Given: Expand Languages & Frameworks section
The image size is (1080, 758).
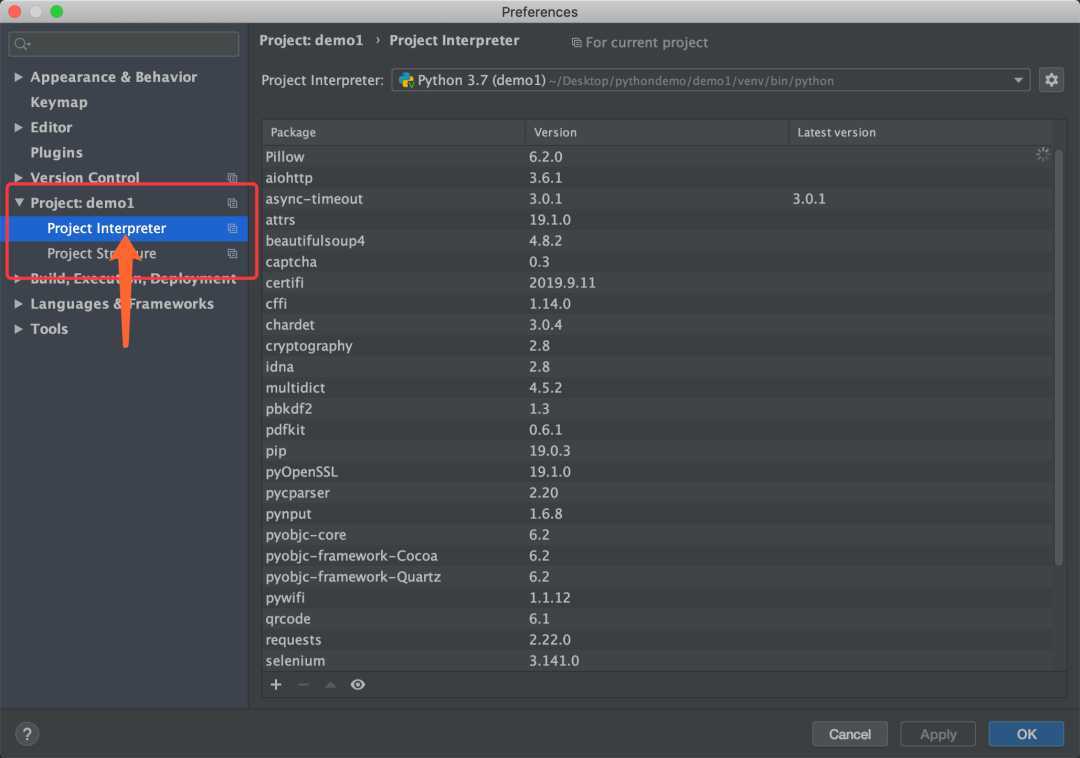Looking at the screenshot, I should pos(19,304).
